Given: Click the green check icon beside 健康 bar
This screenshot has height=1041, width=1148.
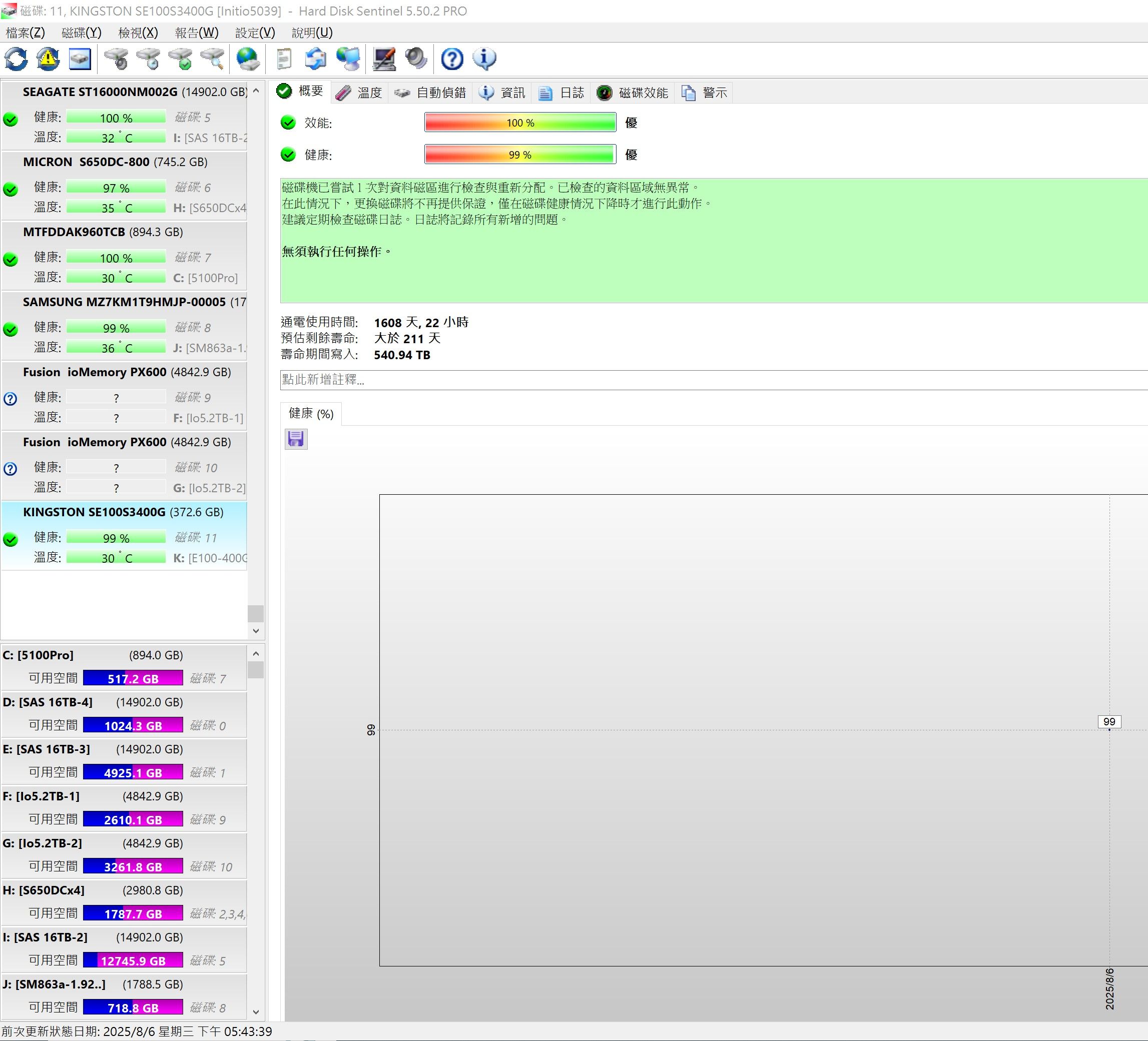Looking at the screenshot, I should pos(288,154).
